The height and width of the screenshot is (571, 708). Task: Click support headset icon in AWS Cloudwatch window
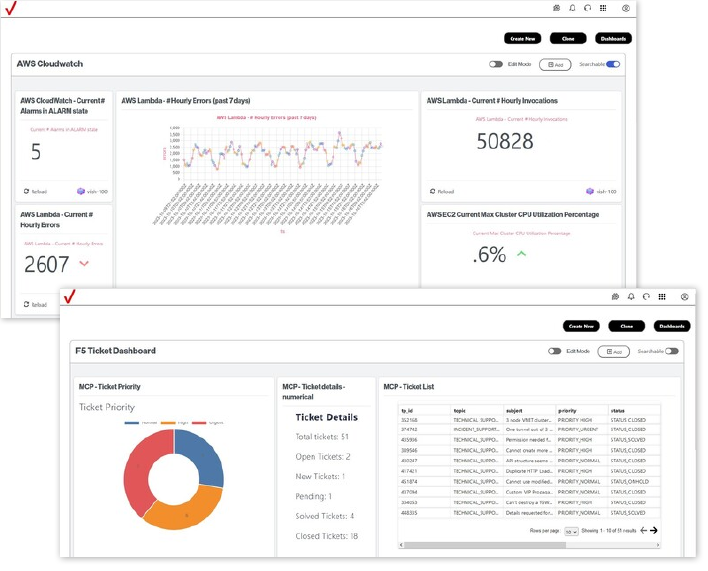coord(587,8)
